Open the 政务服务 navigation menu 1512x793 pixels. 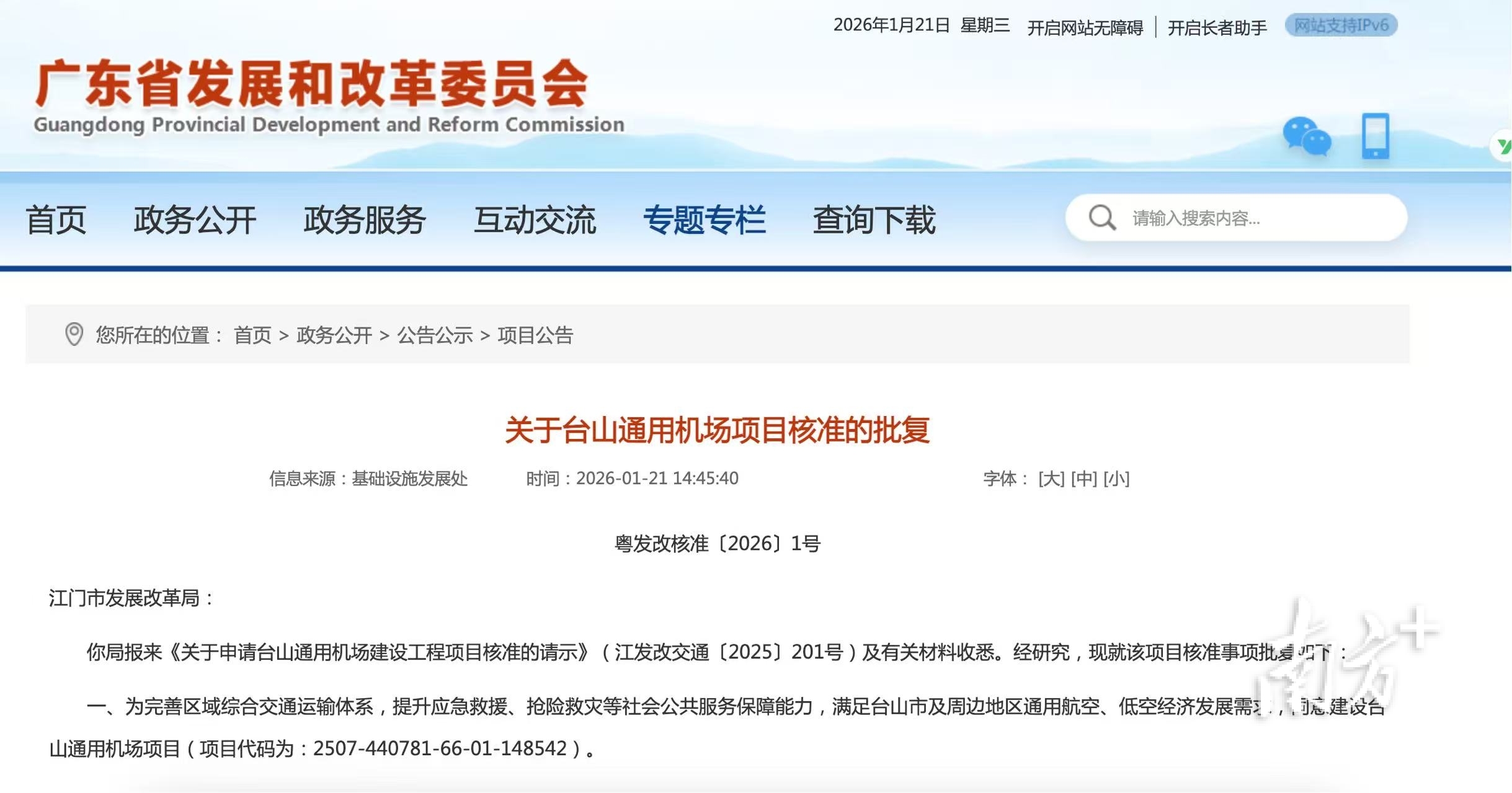(364, 219)
